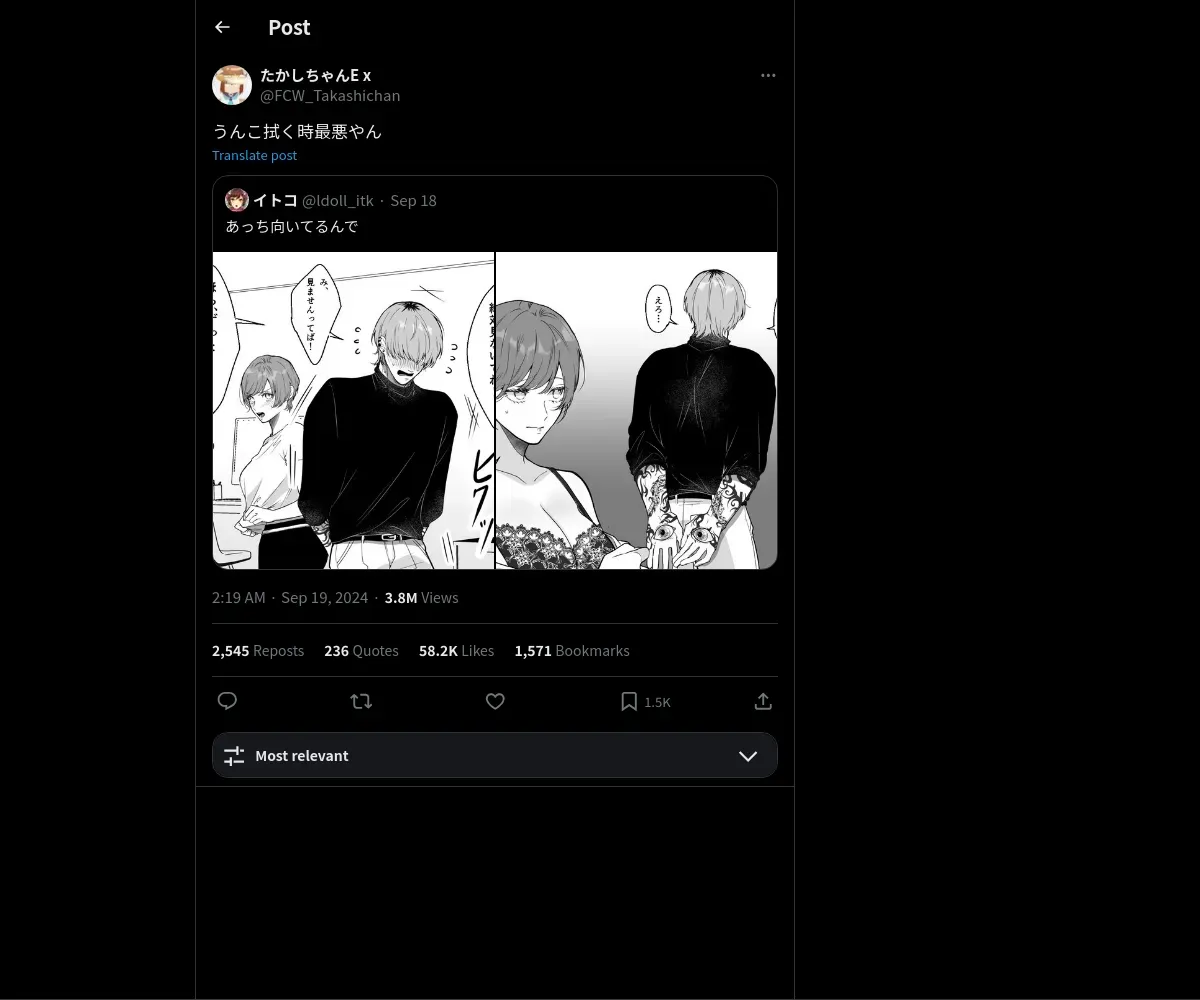View the 236 Quotes list

361,651
